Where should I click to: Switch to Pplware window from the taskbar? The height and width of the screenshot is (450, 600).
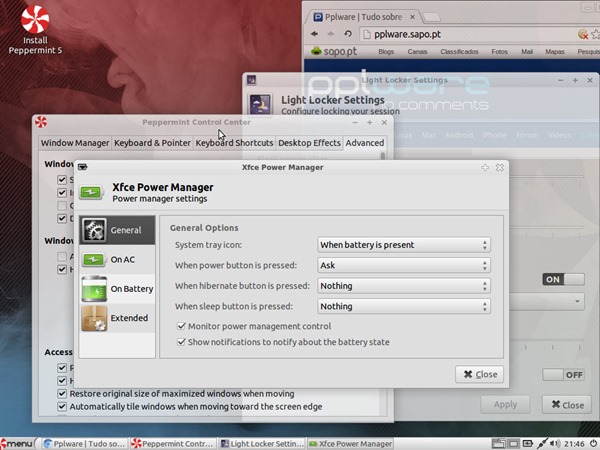[84, 444]
